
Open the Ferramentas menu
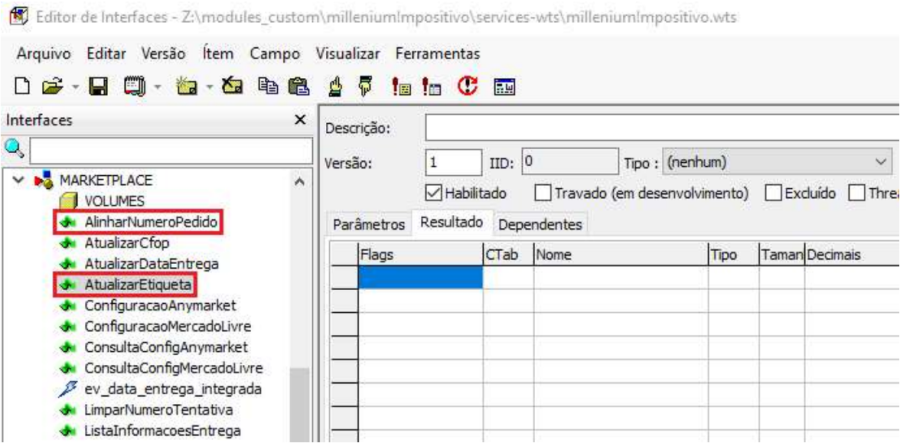click(x=437, y=54)
